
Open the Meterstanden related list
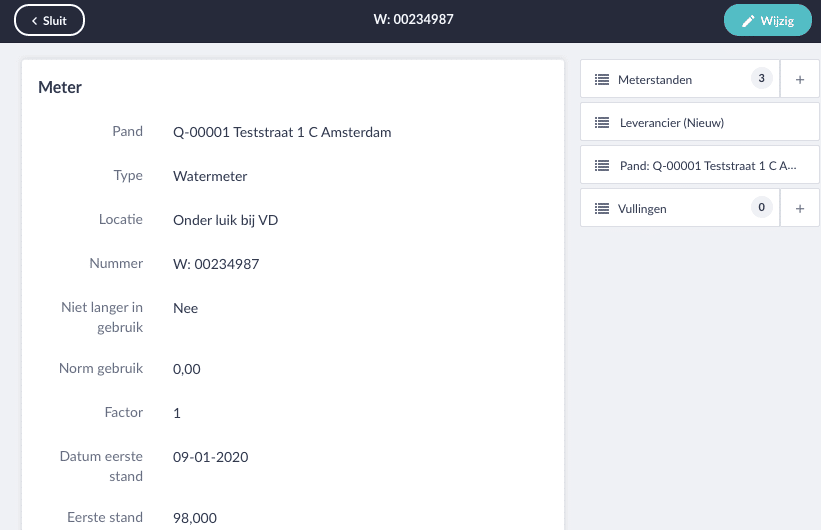[x=680, y=79]
